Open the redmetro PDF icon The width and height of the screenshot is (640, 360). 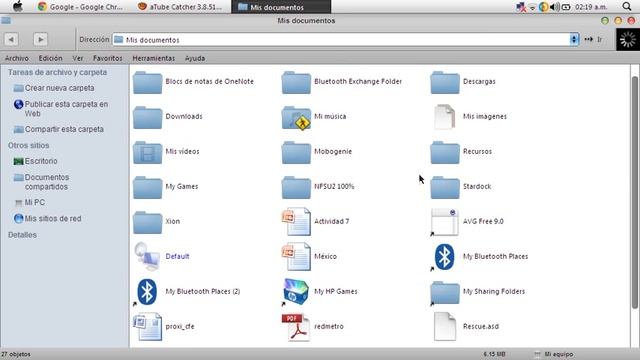point(296,327)
